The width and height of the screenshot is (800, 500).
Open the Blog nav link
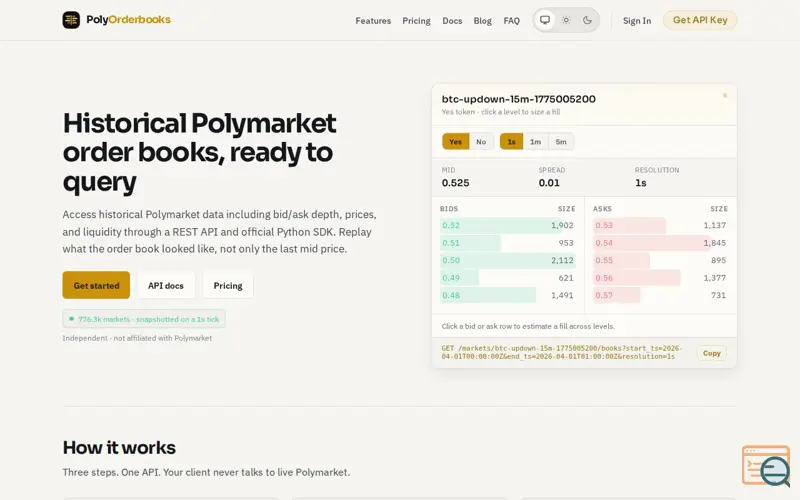click(482, 21)
